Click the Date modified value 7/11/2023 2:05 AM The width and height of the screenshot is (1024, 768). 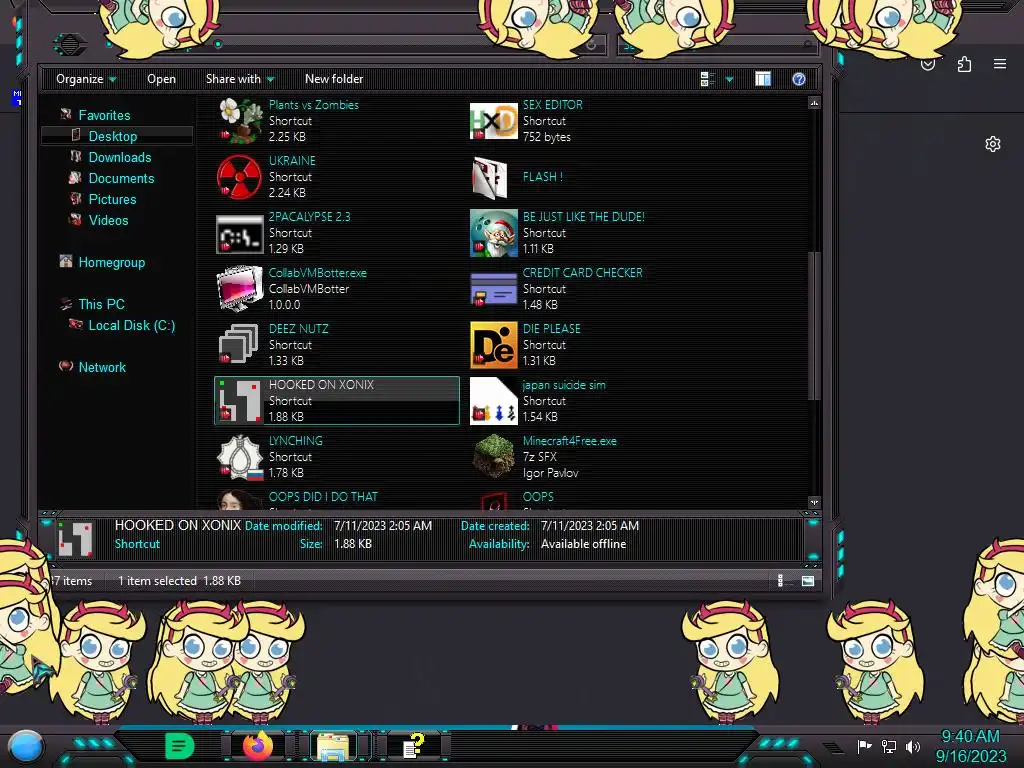click(383, 526)
